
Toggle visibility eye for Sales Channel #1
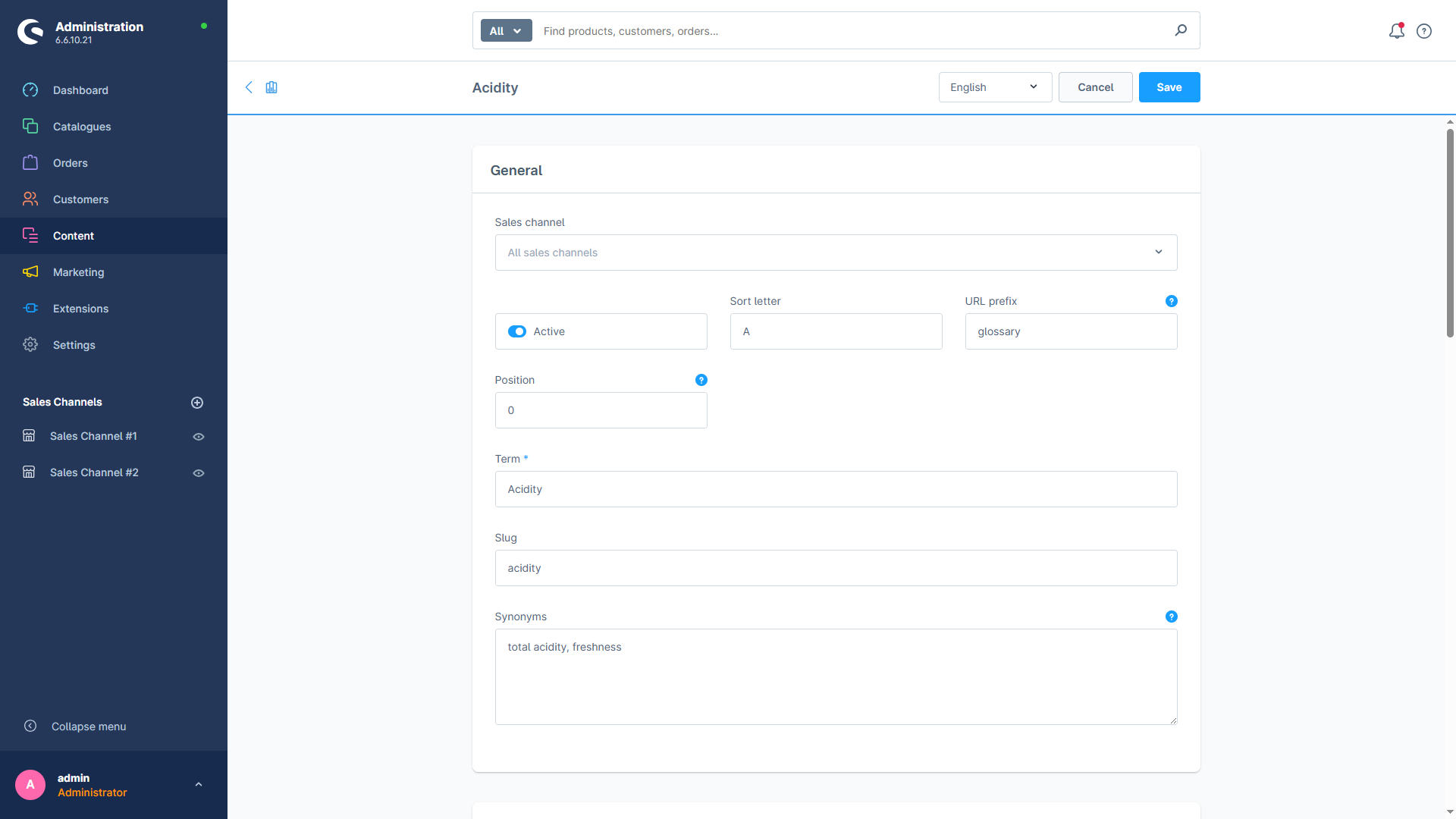pos(199,437)
